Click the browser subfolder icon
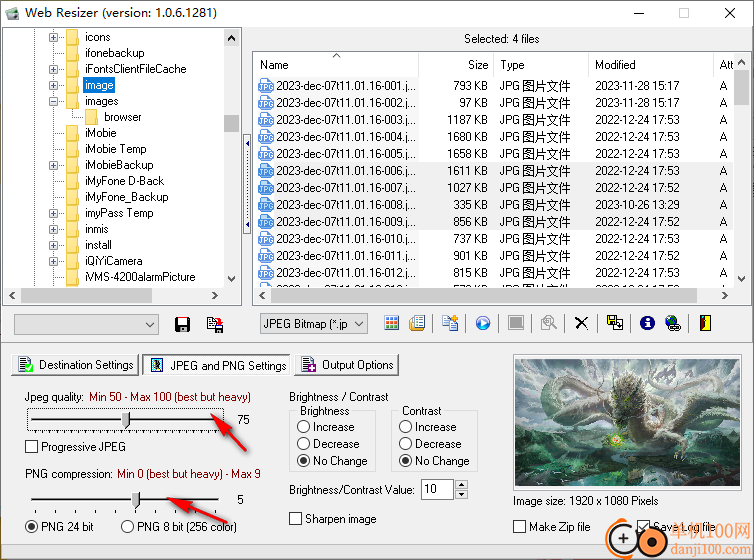 (x=91, y=117)
